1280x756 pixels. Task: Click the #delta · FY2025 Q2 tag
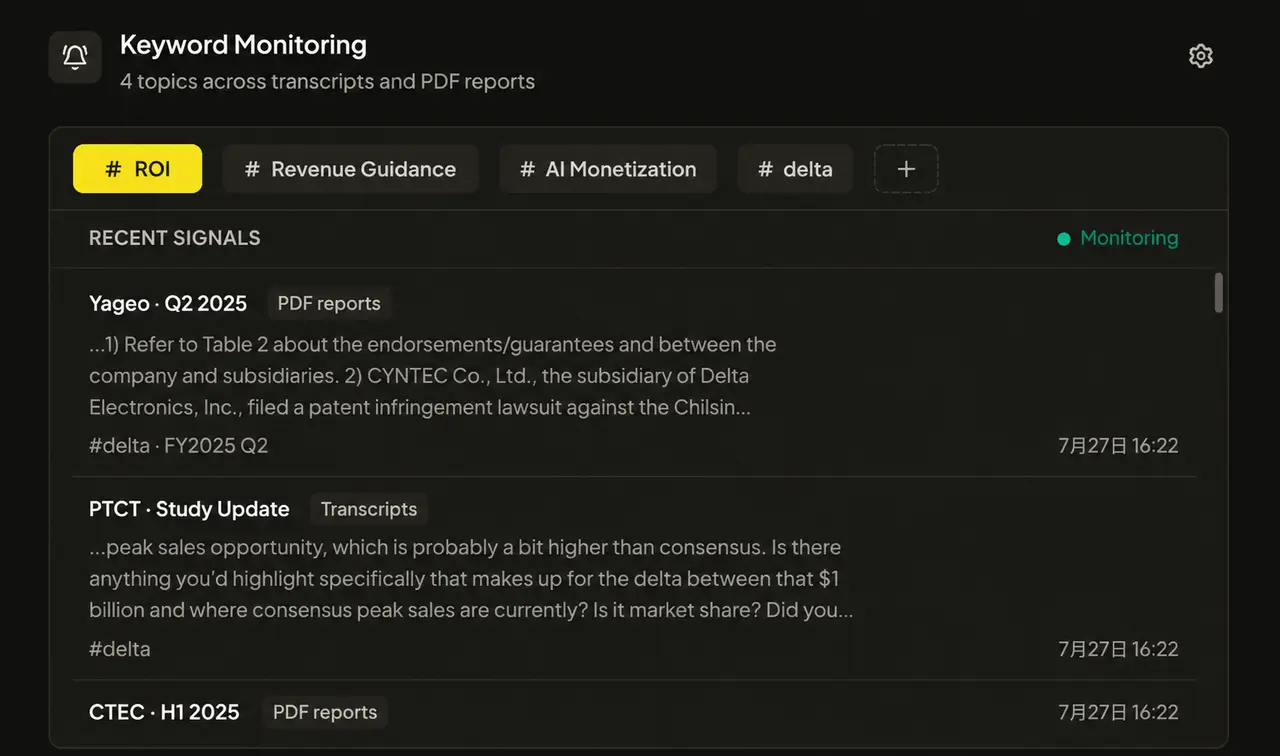(179, 445)
